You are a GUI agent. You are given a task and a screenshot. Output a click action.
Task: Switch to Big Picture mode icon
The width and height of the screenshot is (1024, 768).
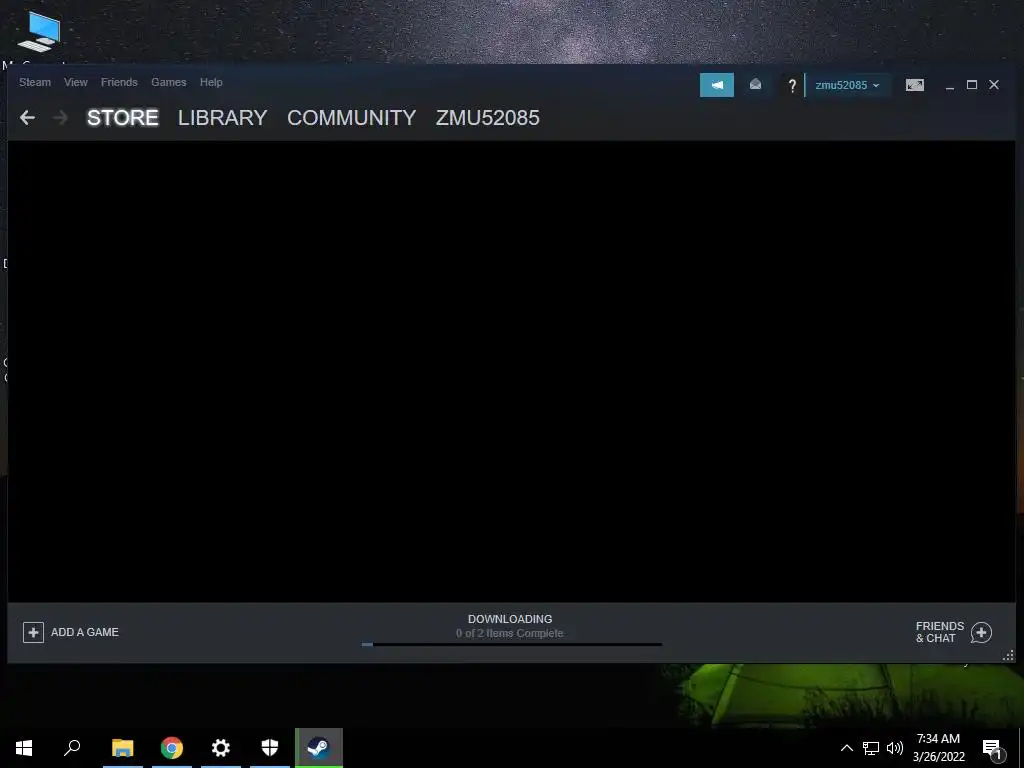(x=914, y=85)
